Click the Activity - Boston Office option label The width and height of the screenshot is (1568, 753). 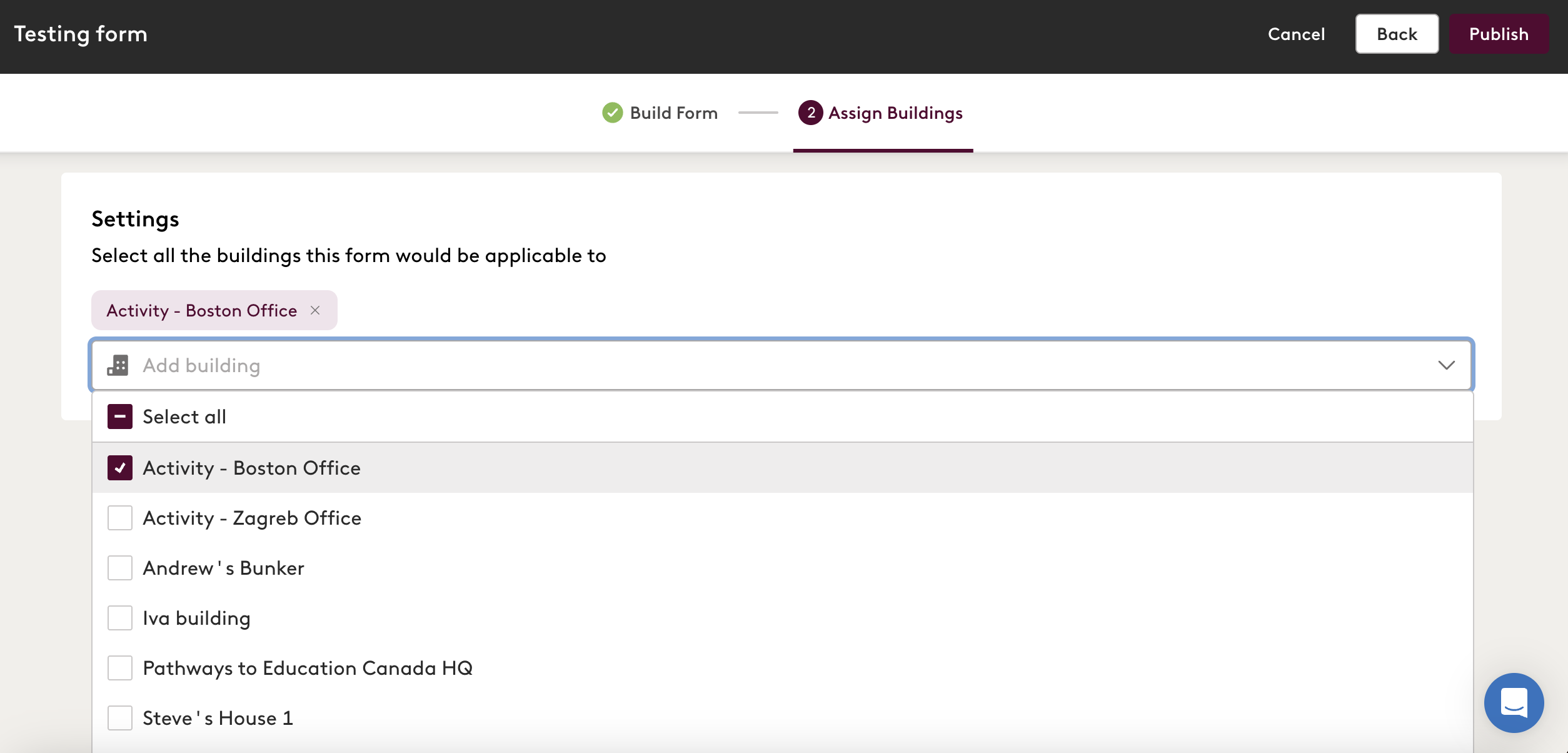pos(251,468)
